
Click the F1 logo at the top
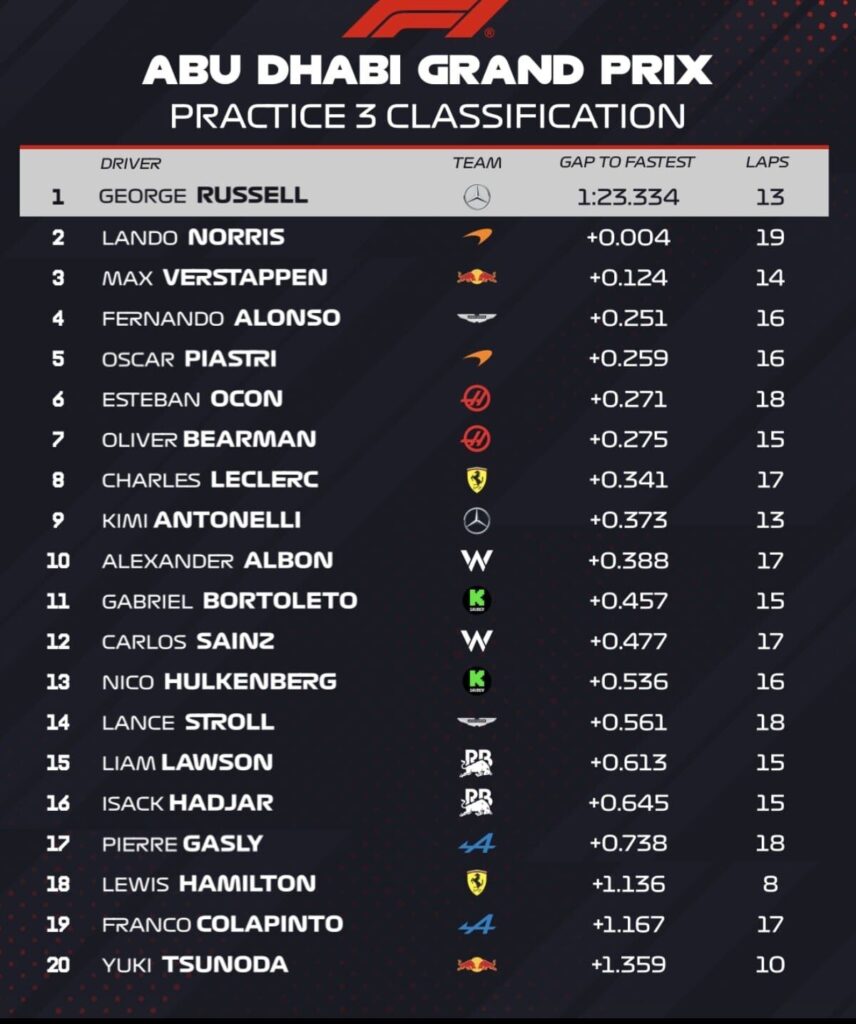click(428, 18)
